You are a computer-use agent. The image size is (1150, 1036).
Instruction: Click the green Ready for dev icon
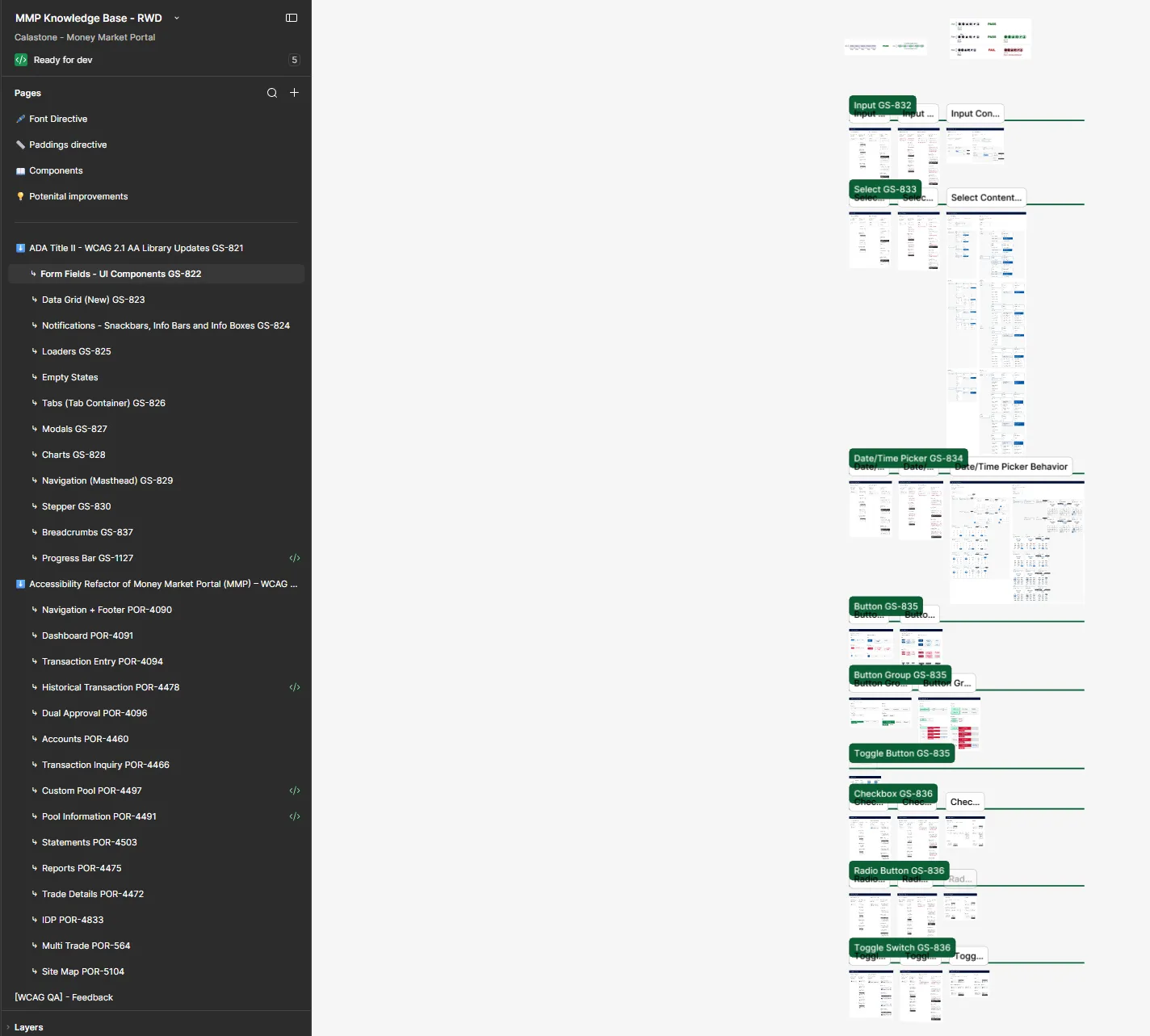[21, 60]
